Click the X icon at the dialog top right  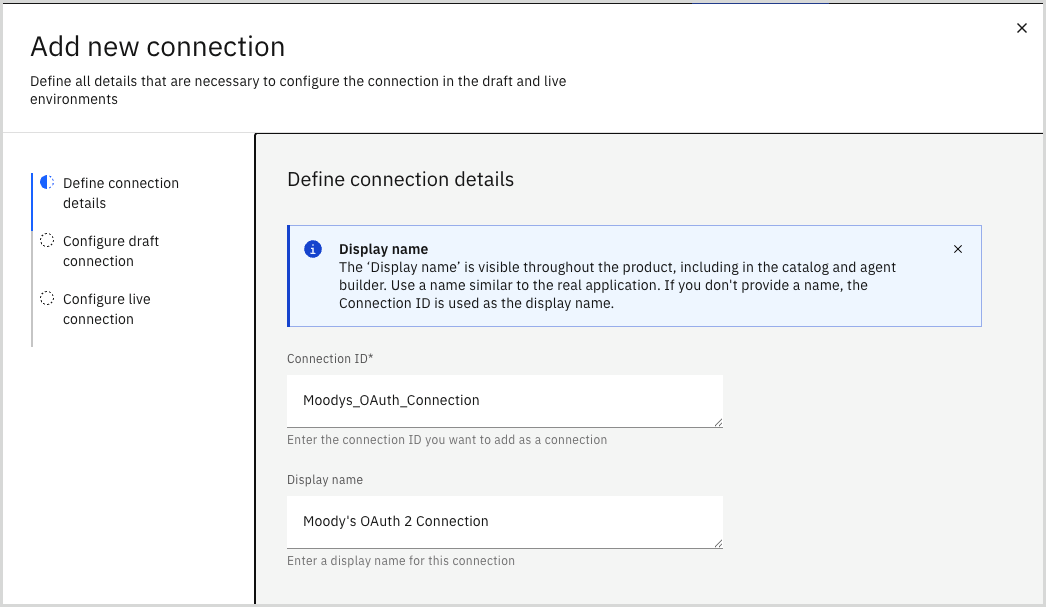tap(1021, 28)
